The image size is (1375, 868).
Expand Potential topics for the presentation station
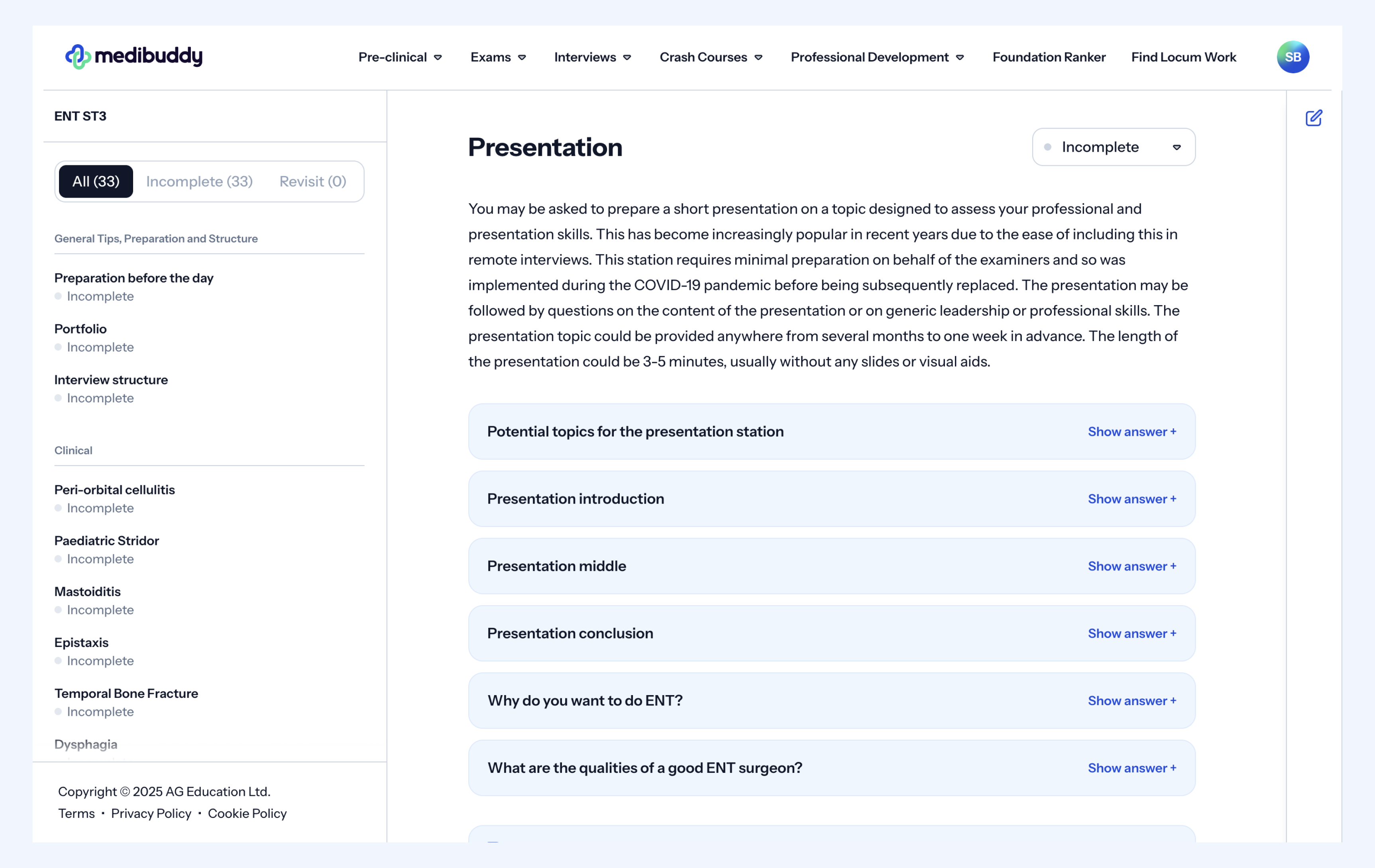[1131, 432]
